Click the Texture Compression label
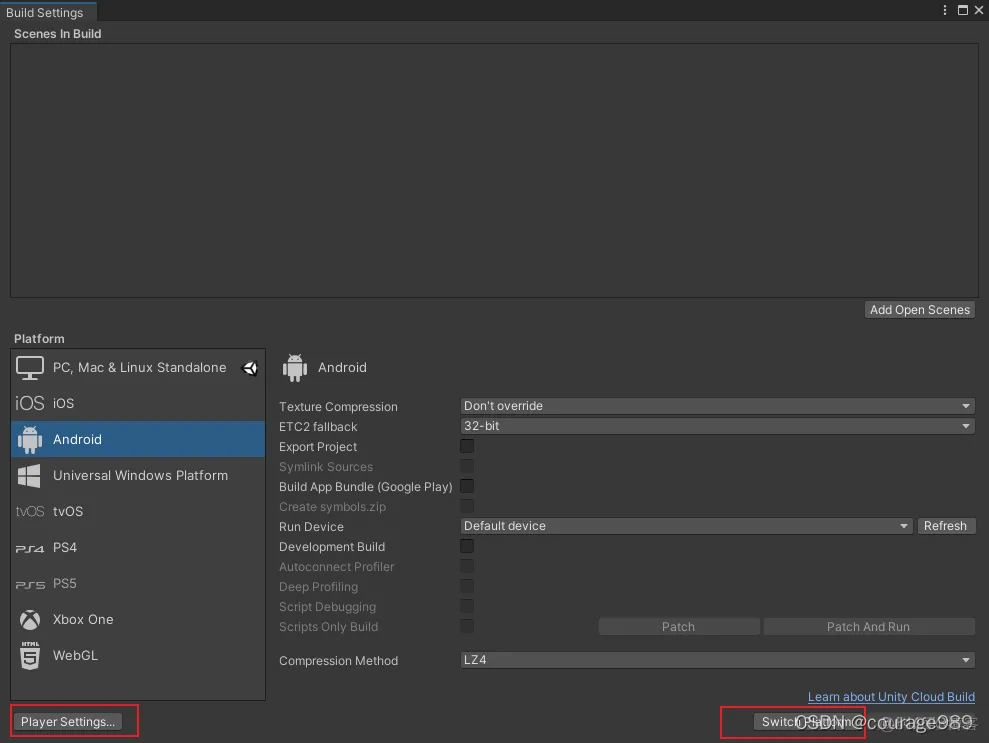989x743 pixels. click(338, 407)
